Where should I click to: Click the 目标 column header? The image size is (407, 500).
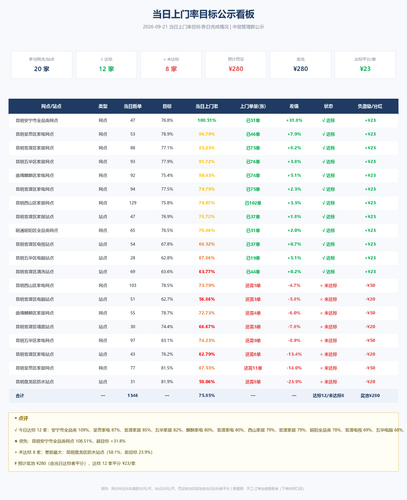[167, 106]
